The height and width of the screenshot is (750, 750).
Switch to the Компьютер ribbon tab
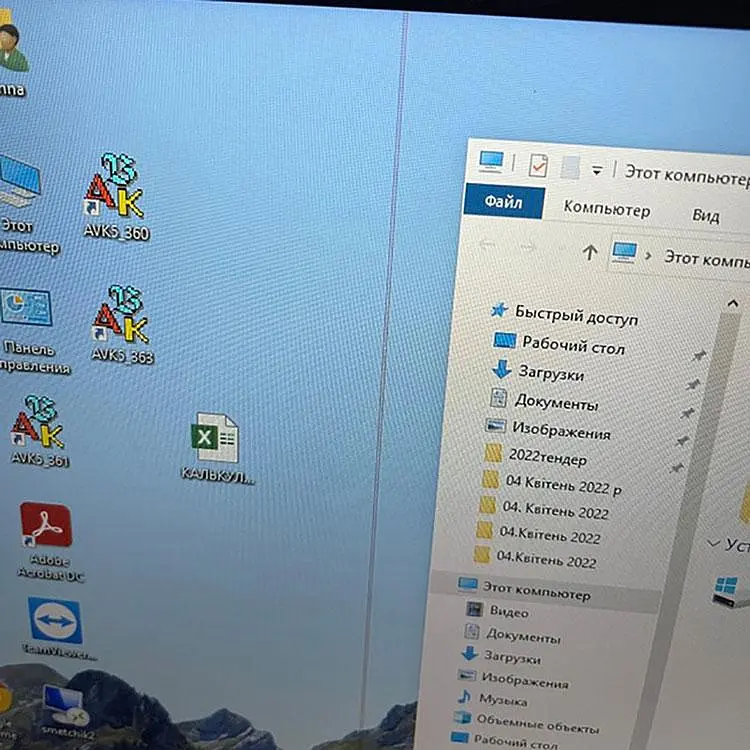[607, 209]
